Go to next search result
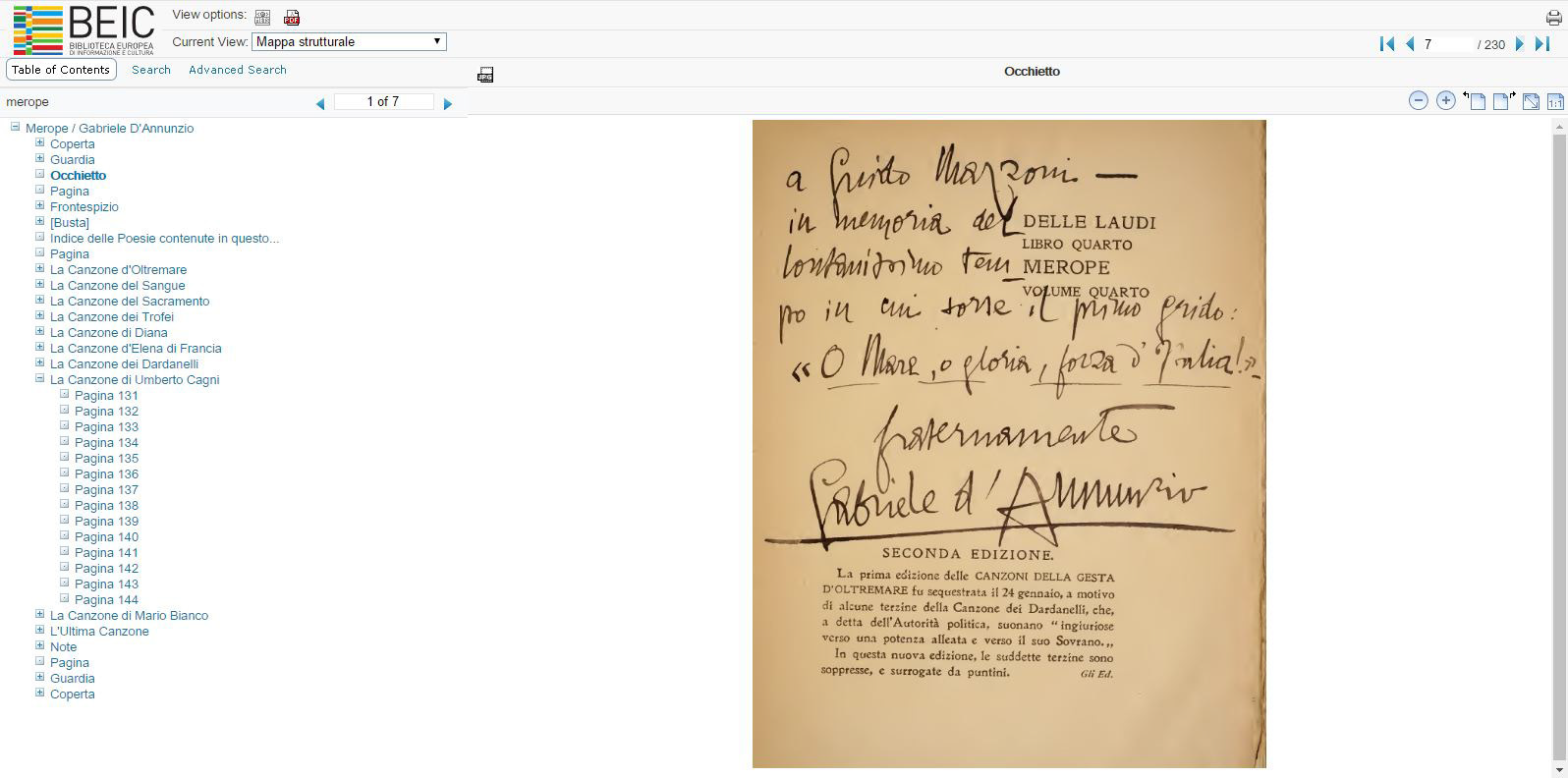The width and height of the screenshot is (1568, 778). click(x=448, y=103)
